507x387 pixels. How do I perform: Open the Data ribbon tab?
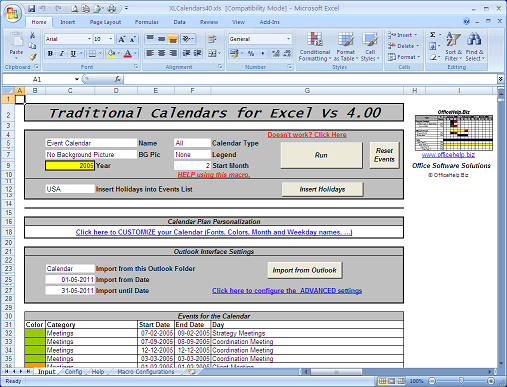pyautogui.click(x=179, y=22)
